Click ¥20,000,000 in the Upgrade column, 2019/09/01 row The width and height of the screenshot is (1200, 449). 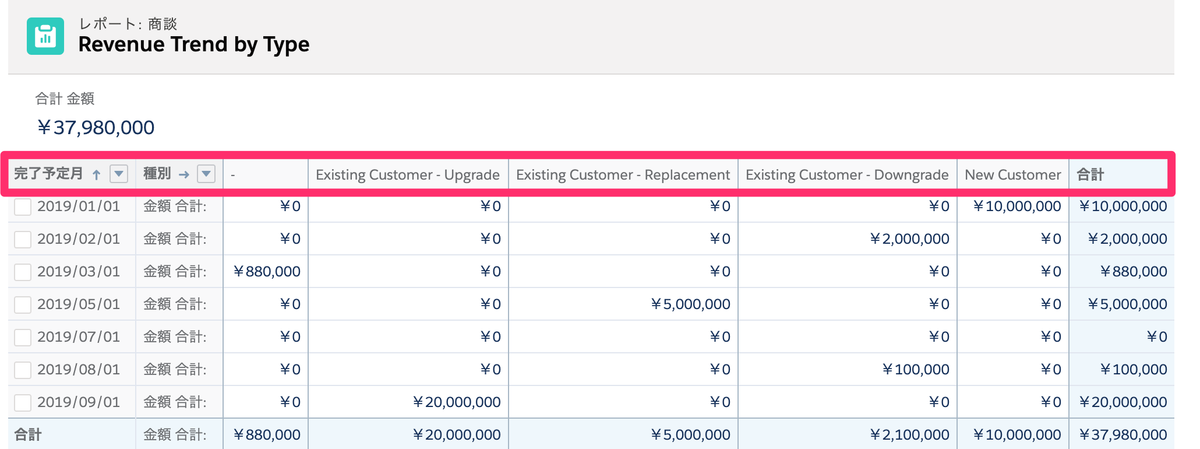pos(456,403)
